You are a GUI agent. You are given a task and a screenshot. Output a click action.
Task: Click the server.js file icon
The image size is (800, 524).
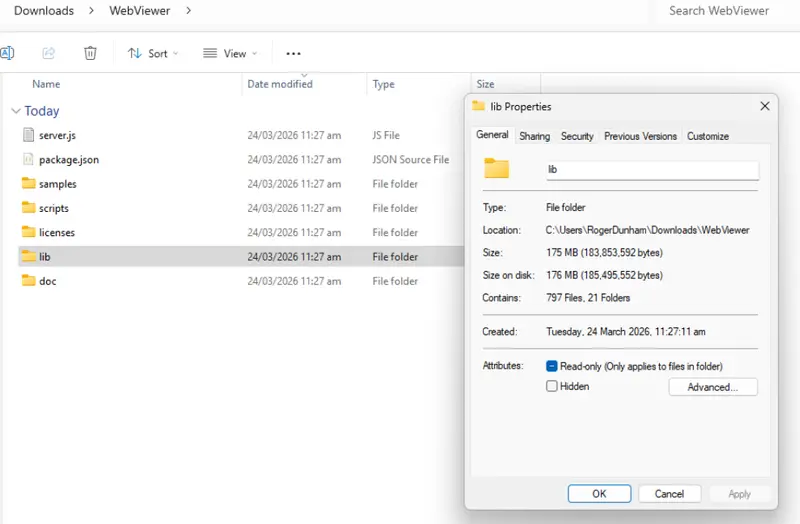pyautogui.click(x=29, y=135)
